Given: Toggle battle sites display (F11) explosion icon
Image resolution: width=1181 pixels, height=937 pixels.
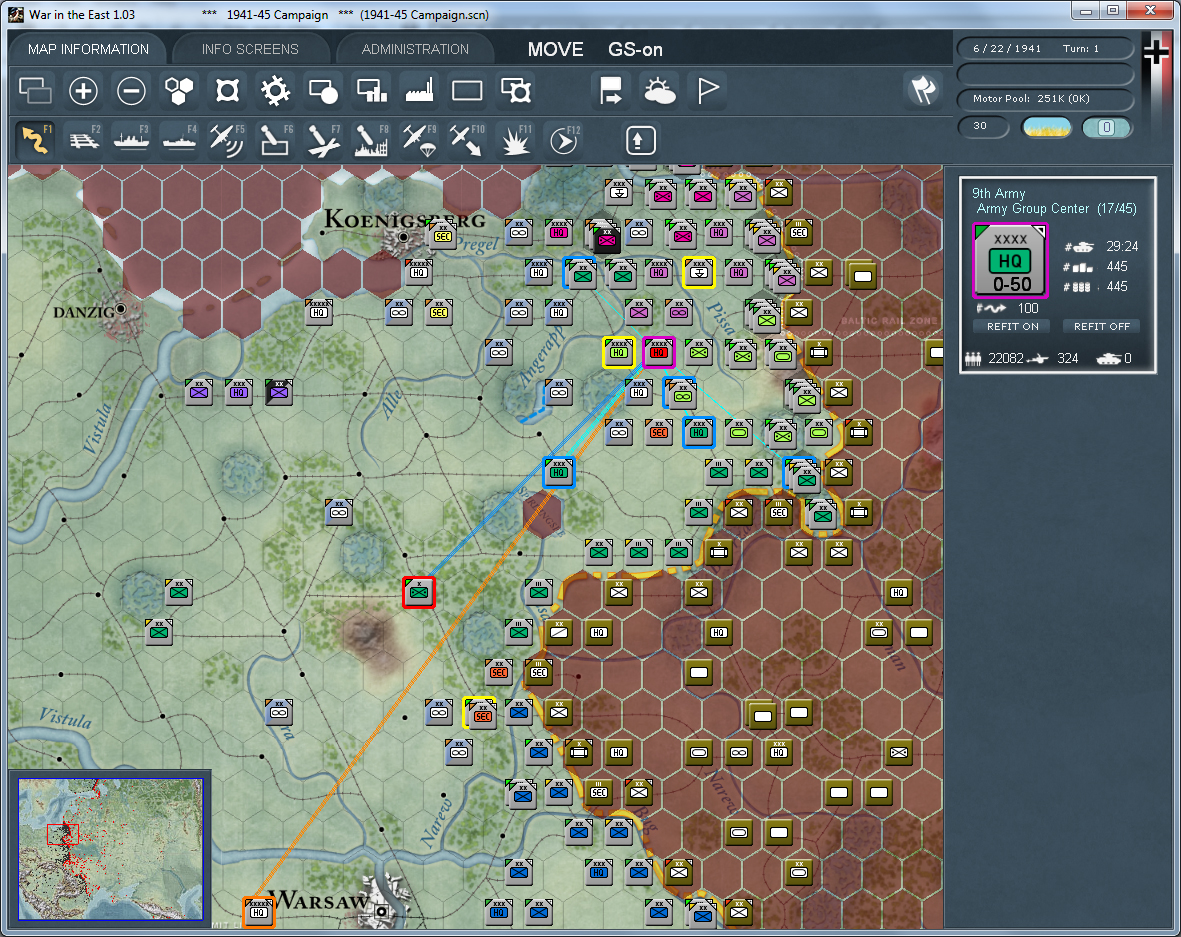Looking at the screenshot, I should pos(516,140).
